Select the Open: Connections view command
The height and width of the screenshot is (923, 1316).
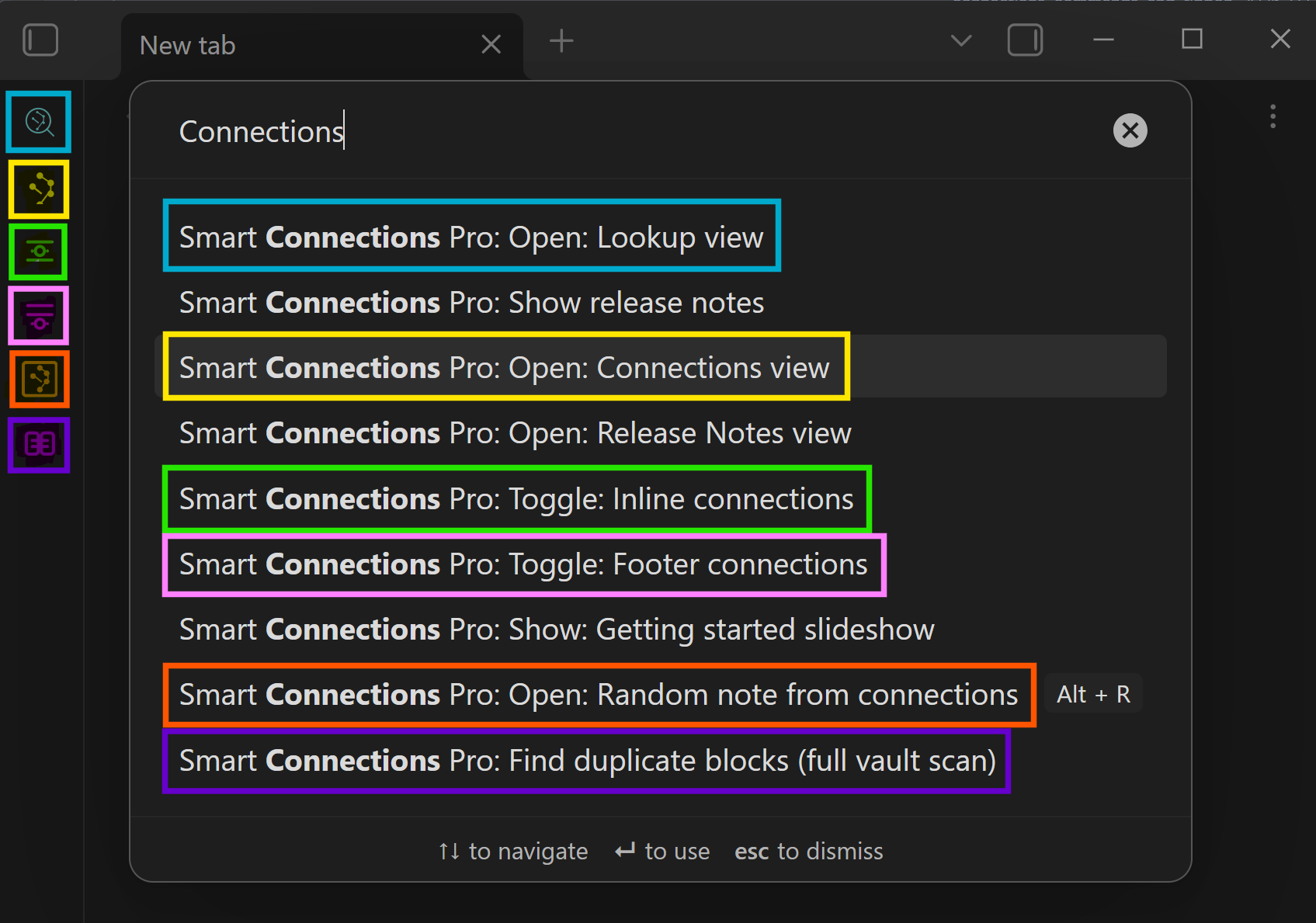tap(505, 367)
